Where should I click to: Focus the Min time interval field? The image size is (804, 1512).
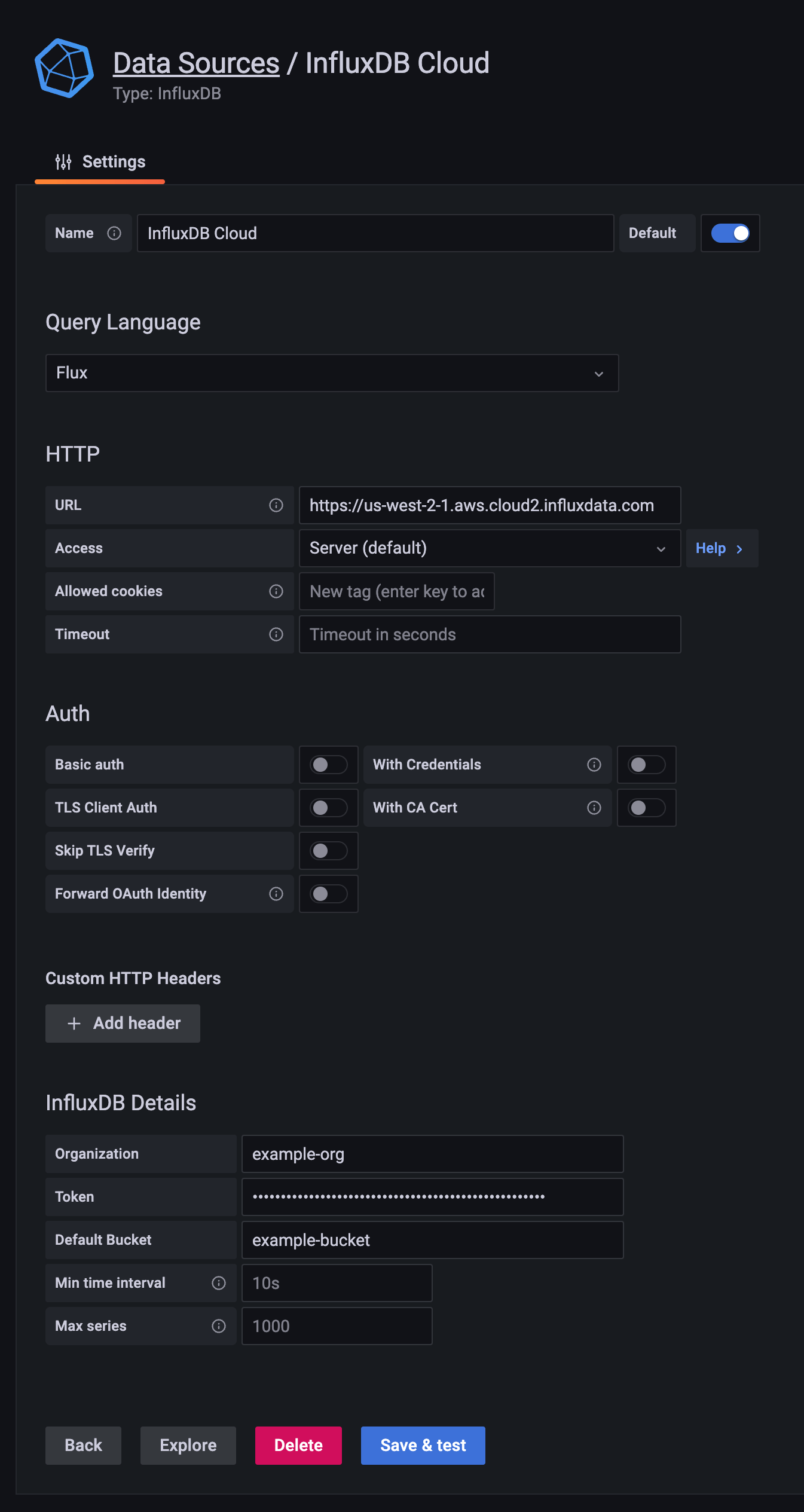[337, 1283]
